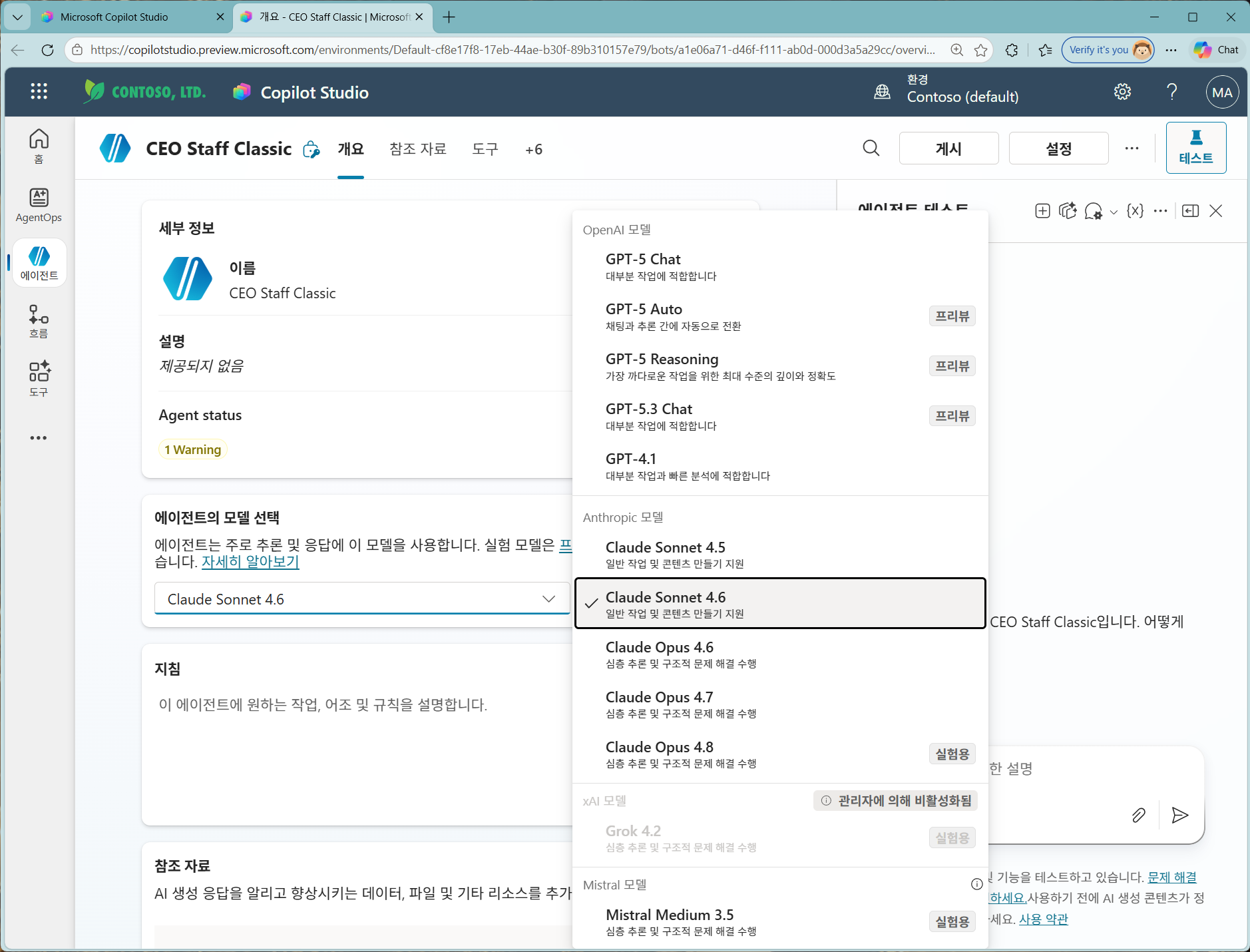This screenshot has width=1250, height=952.
Task: Open the help question mark
Action: [x=1171, y=92]
